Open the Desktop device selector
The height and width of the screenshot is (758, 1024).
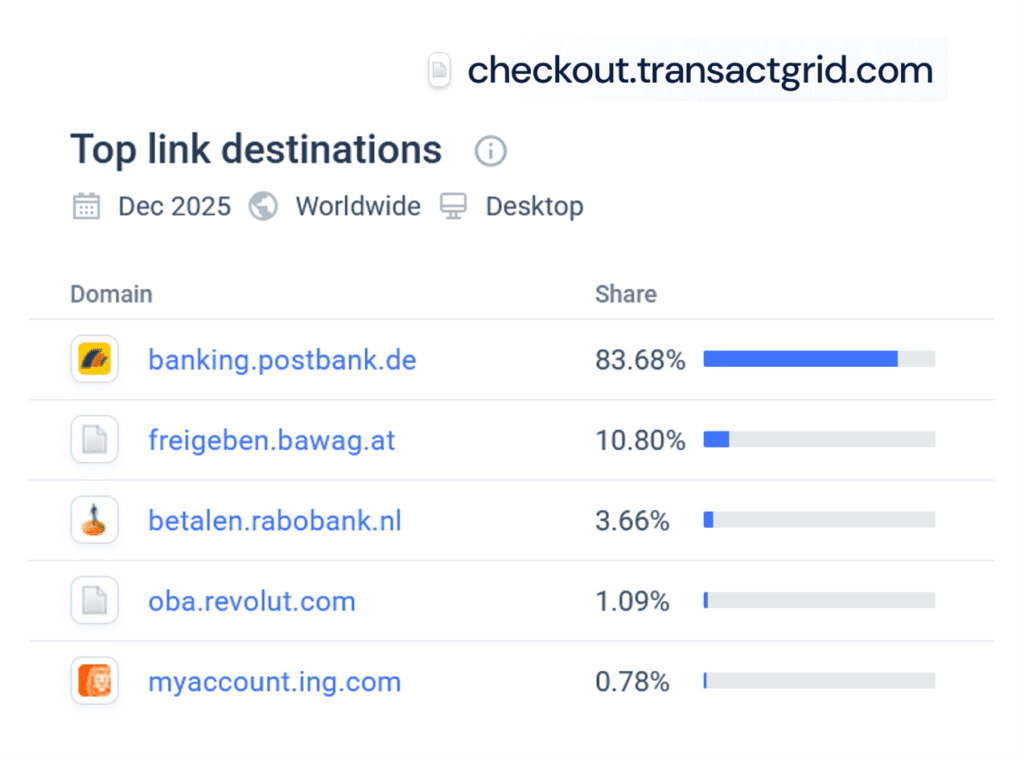point(534,206)
